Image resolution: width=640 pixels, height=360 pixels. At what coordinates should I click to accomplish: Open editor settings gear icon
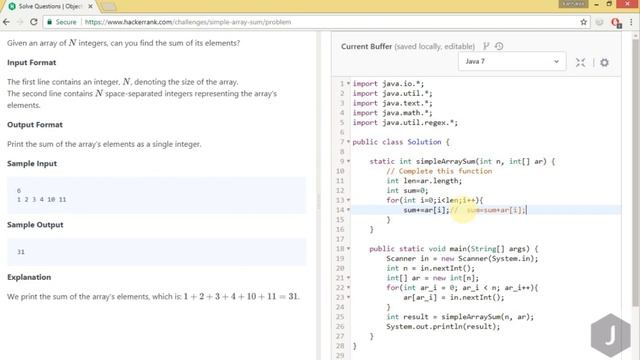(604, 62)
